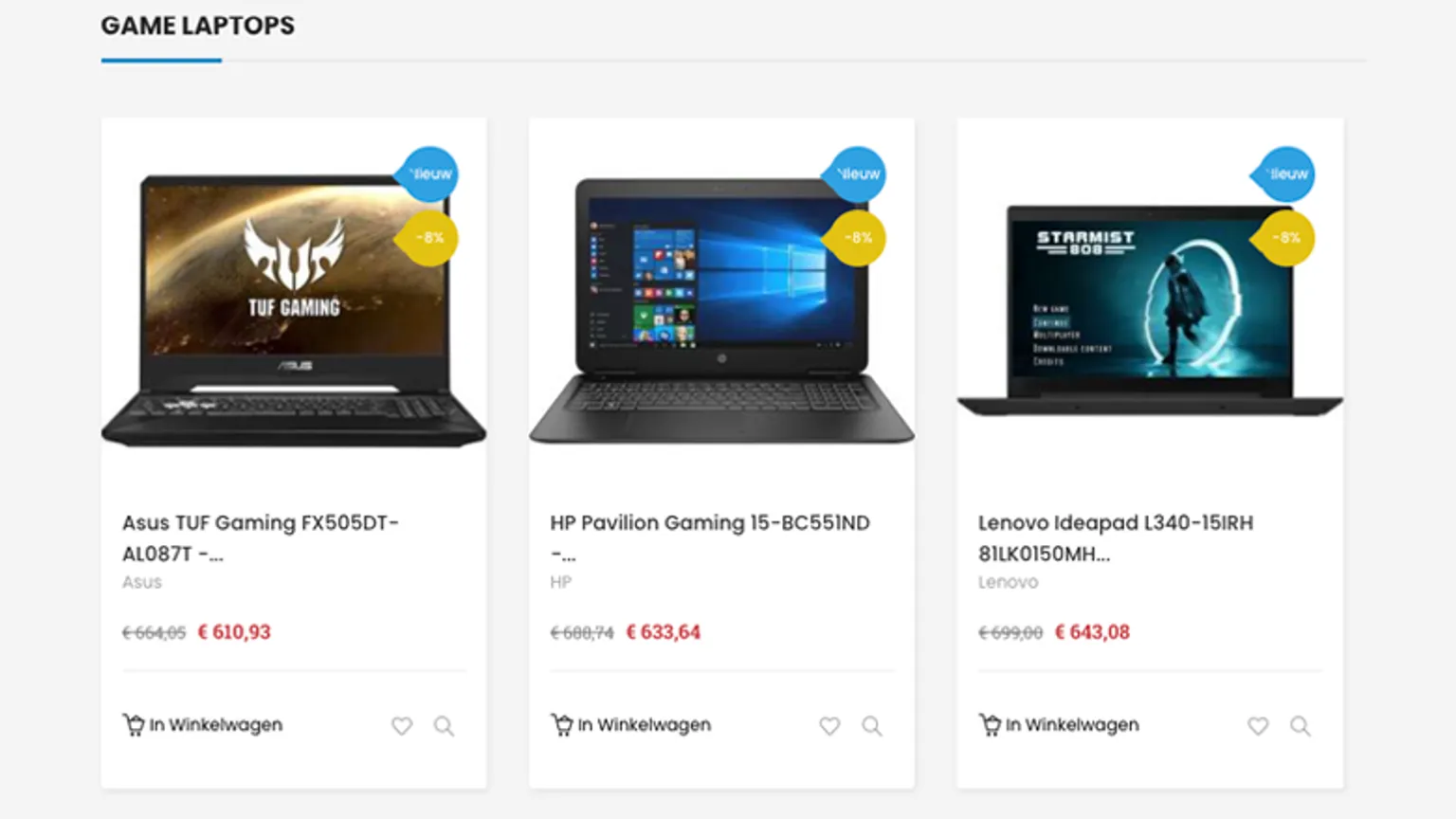Click heart icon for Lenovo Ideapad L340
The image size is (1456, 819).
pos(1258,726)
